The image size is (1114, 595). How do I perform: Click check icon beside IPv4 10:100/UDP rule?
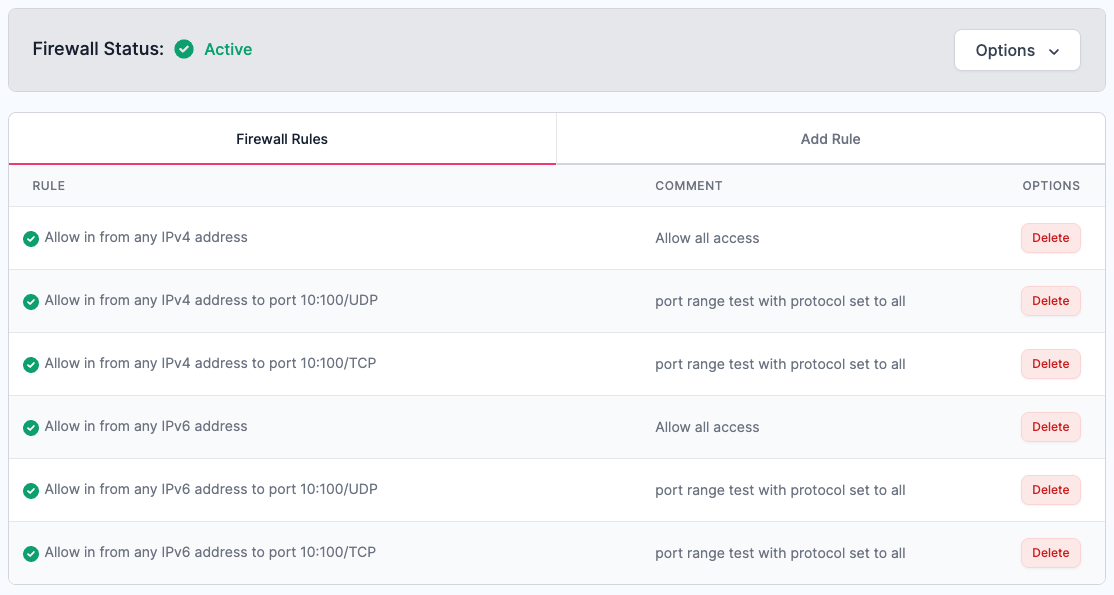[x=31, y=302]
